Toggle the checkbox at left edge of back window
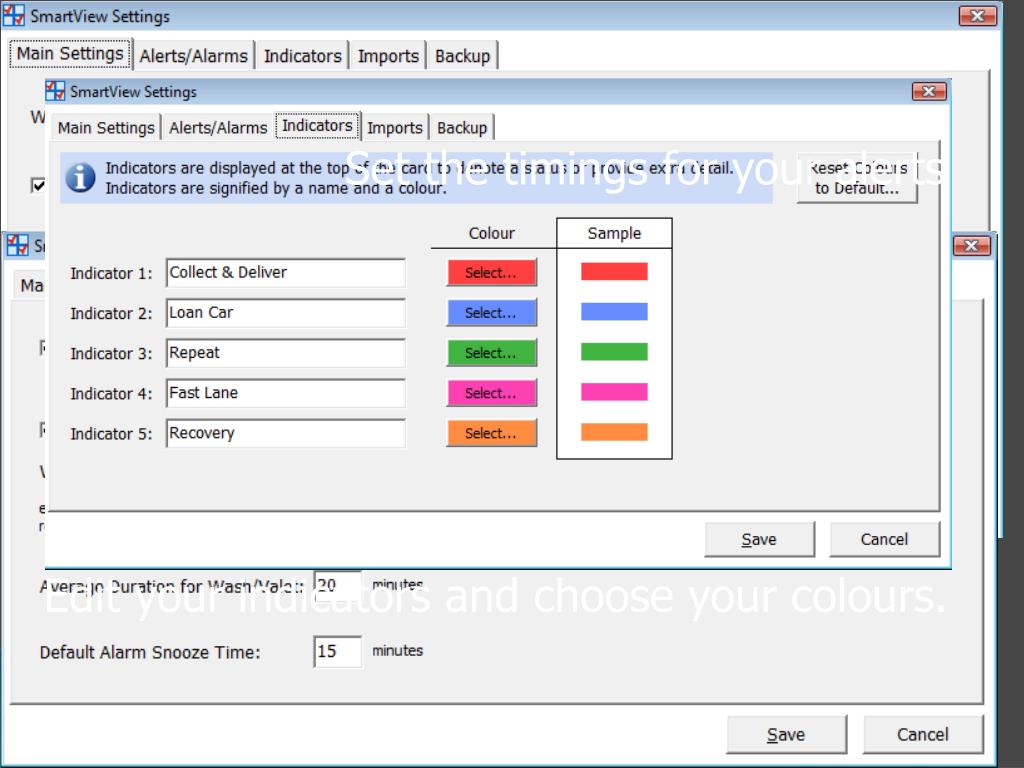The image size is (1024, 768). point(39,185)
